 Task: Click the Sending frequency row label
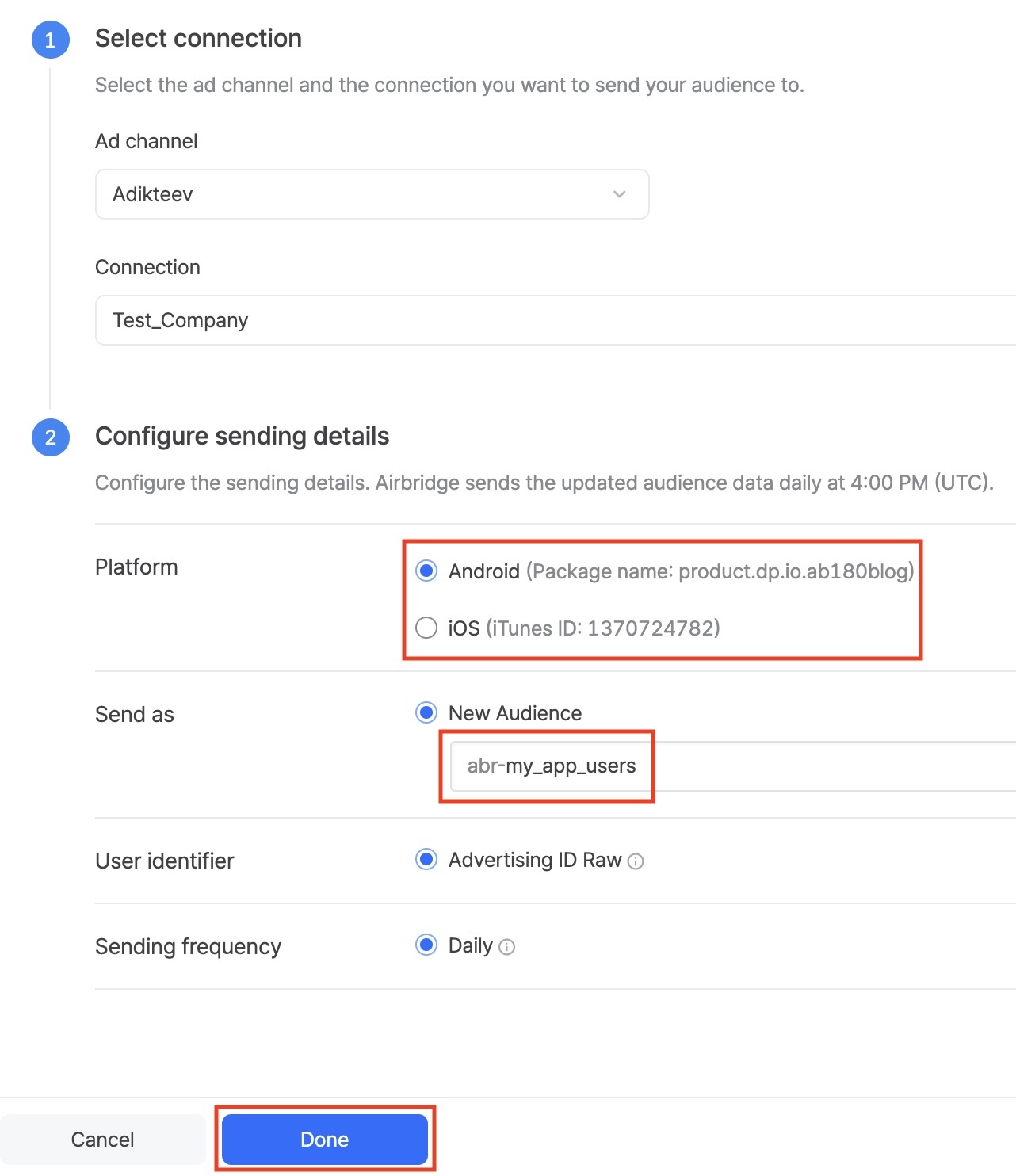coord(188,947)
